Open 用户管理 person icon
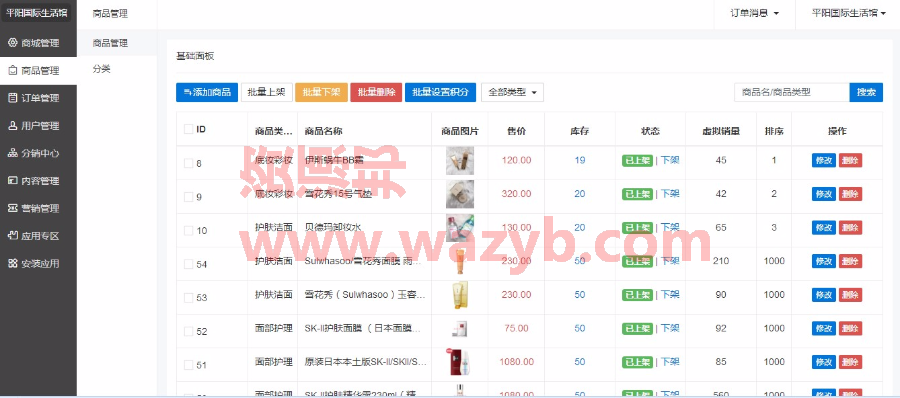The width and height of the screenshot is (900, 398). 13,126
